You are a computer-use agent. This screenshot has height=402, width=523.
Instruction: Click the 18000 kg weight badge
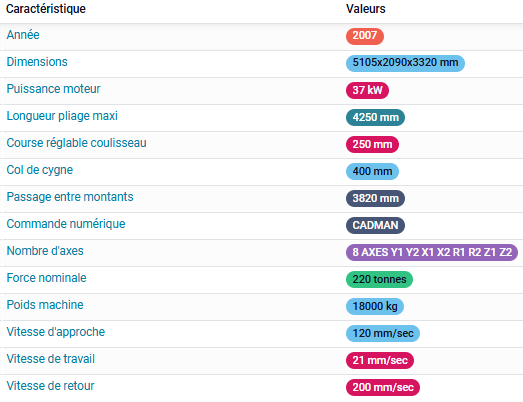click(x=375, y=306)
